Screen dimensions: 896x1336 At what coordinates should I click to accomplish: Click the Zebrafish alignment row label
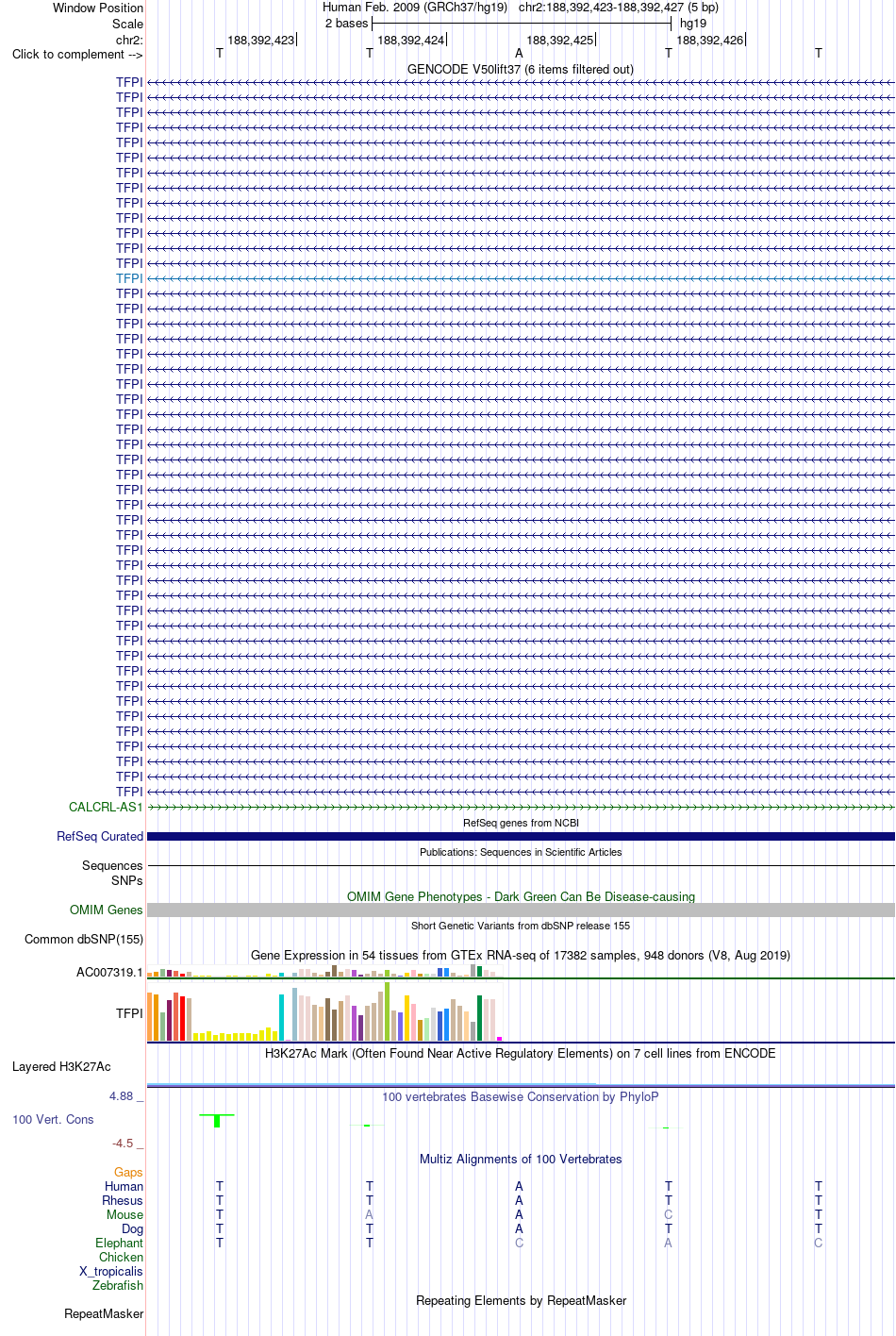tap(118, 1285)
